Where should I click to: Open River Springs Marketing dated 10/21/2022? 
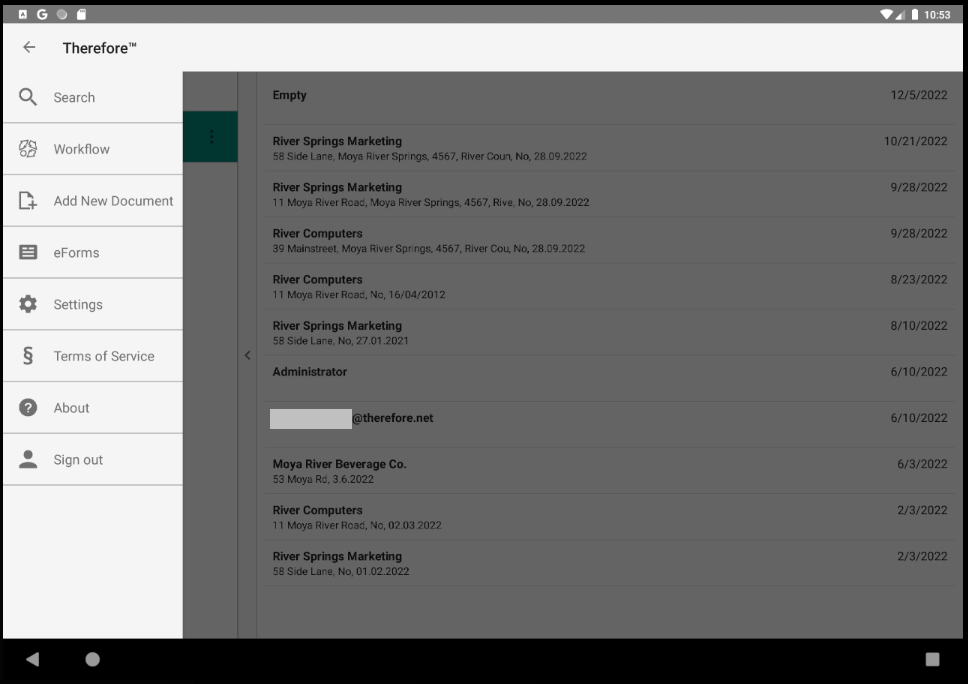610,148
